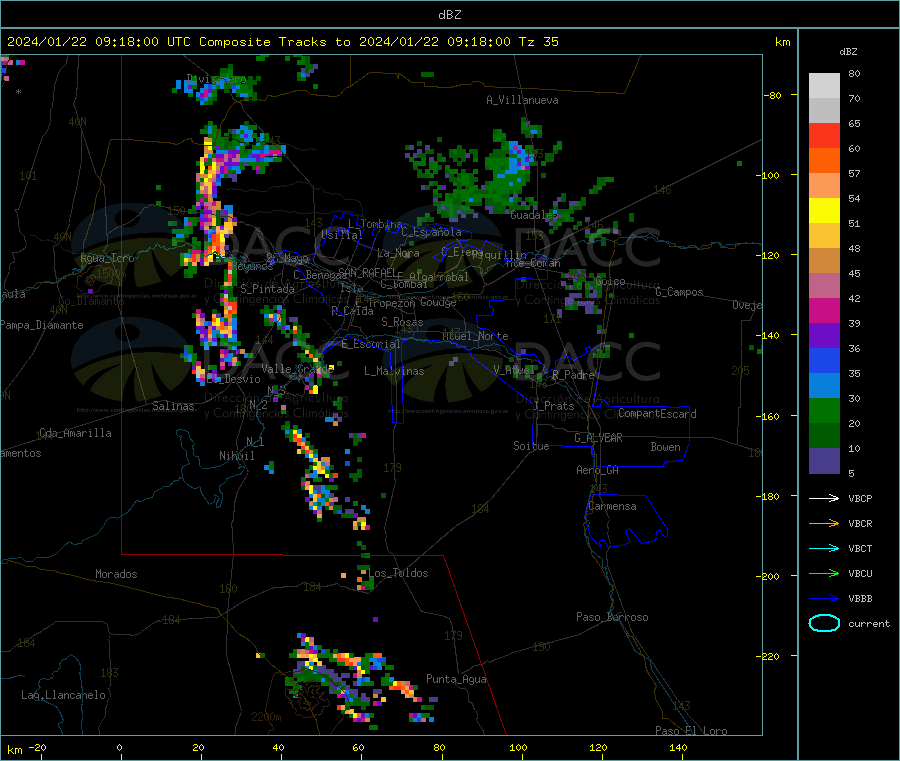This screenshot has height=761, width=900.
Task: Click the G_Campos map label
Action: click(679, 292)
